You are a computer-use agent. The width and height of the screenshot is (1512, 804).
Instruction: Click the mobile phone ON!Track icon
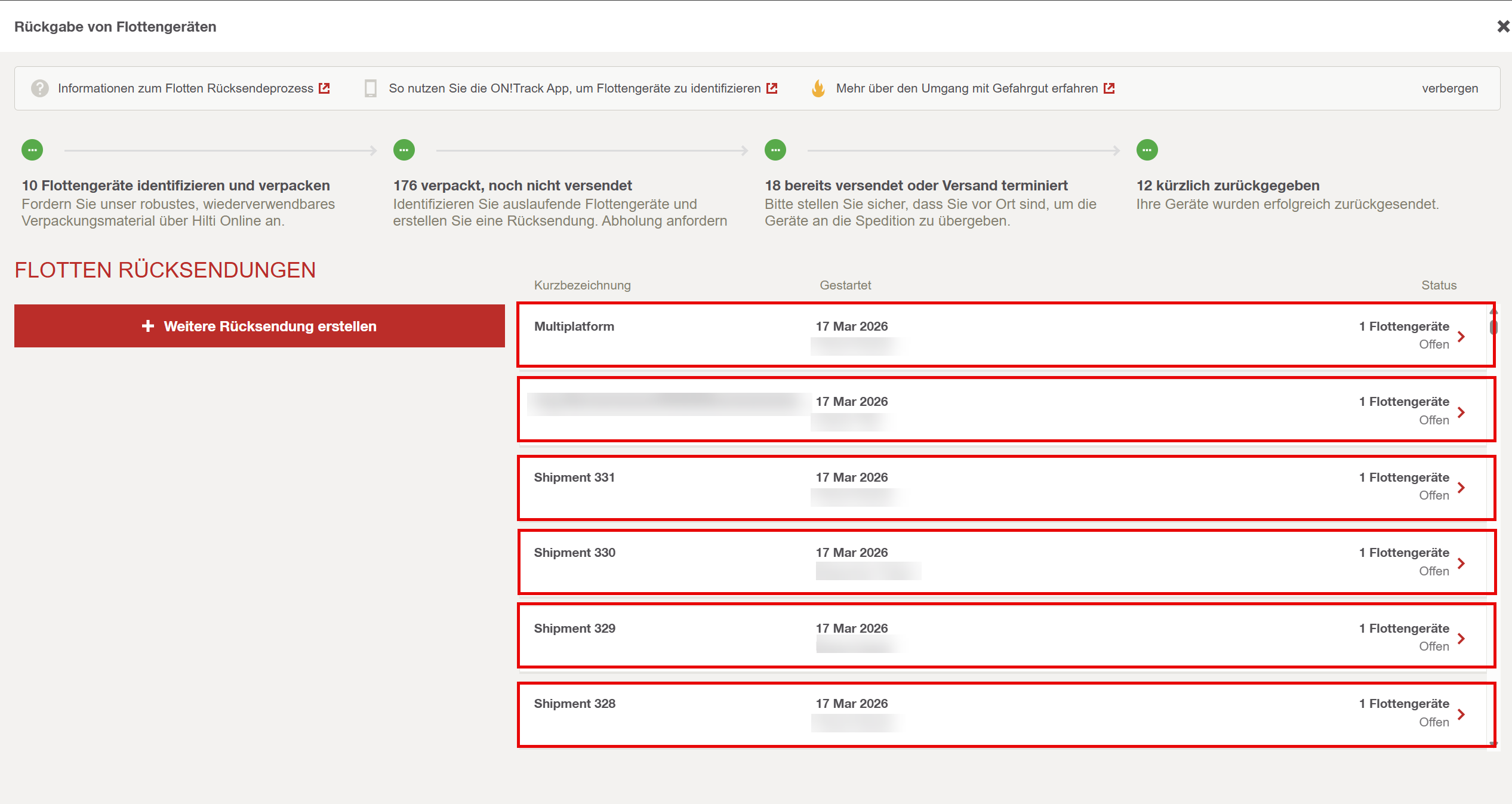point(371,88)
